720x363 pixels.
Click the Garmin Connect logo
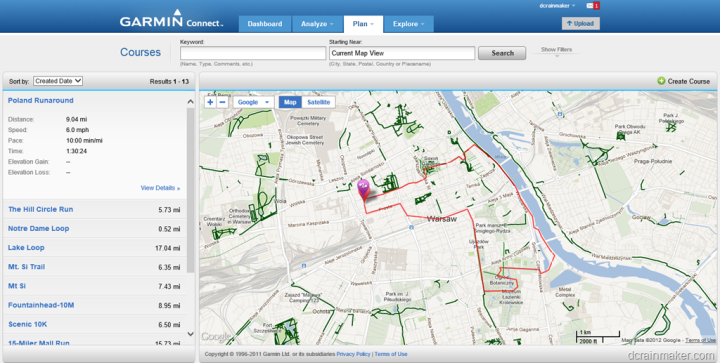[171, 20]
